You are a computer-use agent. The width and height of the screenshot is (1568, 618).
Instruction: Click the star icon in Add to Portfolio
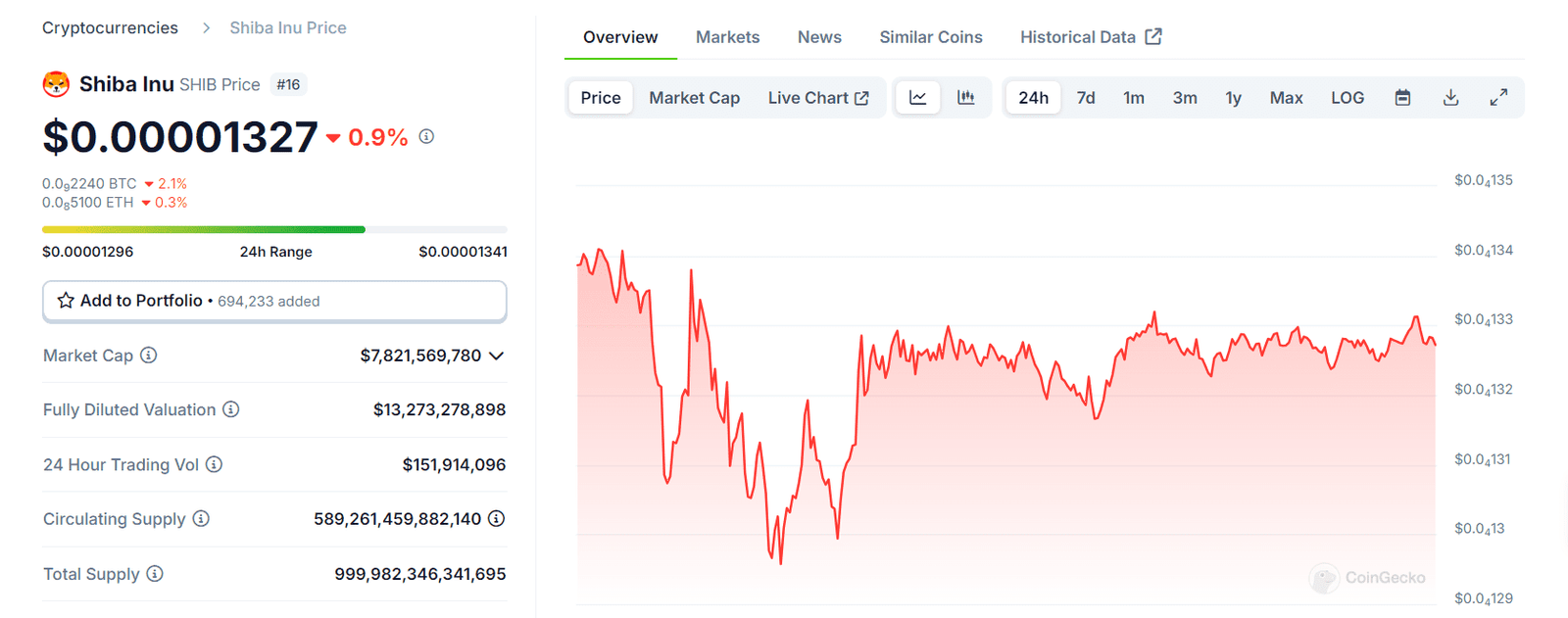[x=66, y=301]
